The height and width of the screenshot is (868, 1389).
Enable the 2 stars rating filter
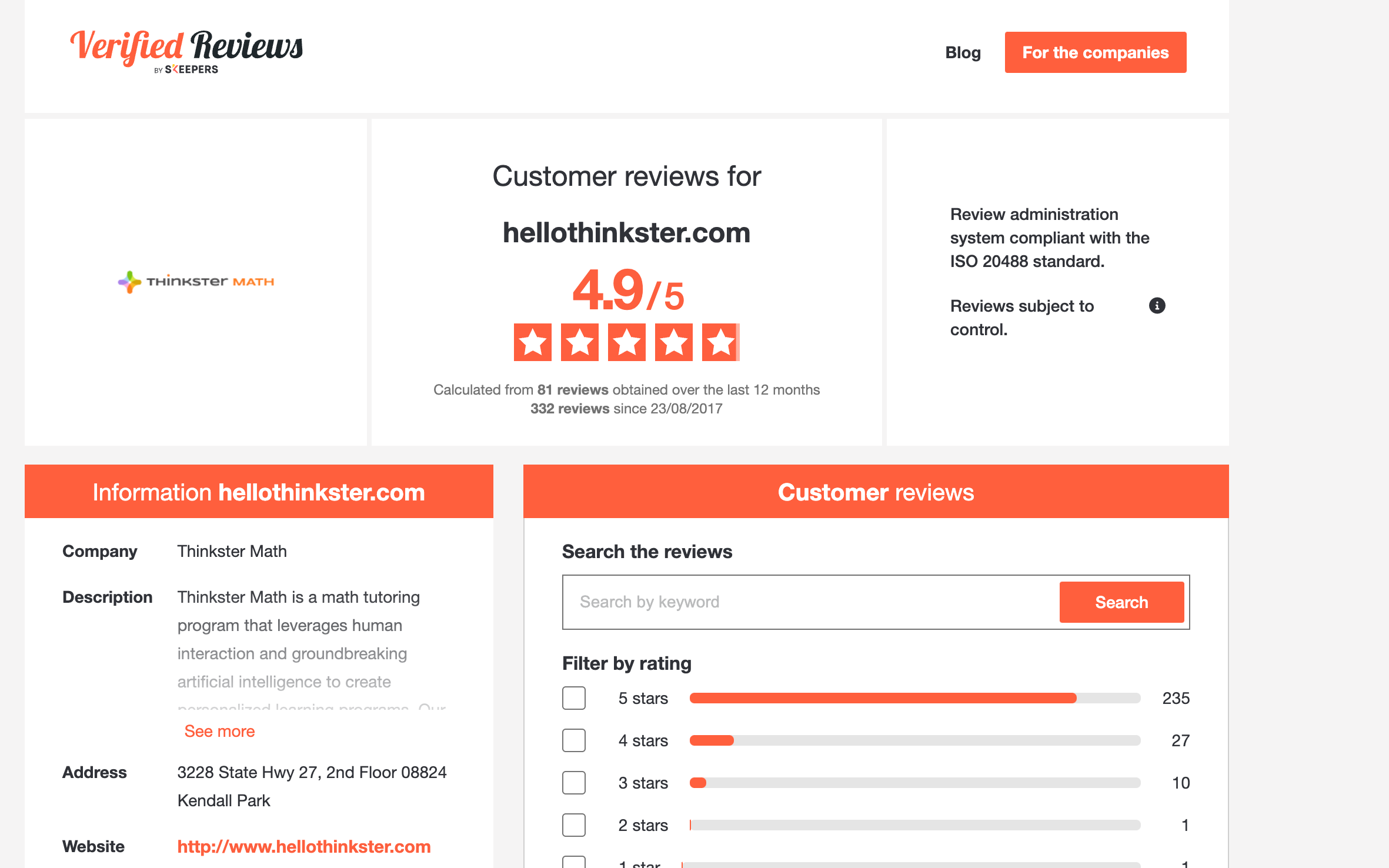pyautogui.click(x=573, y=825)
